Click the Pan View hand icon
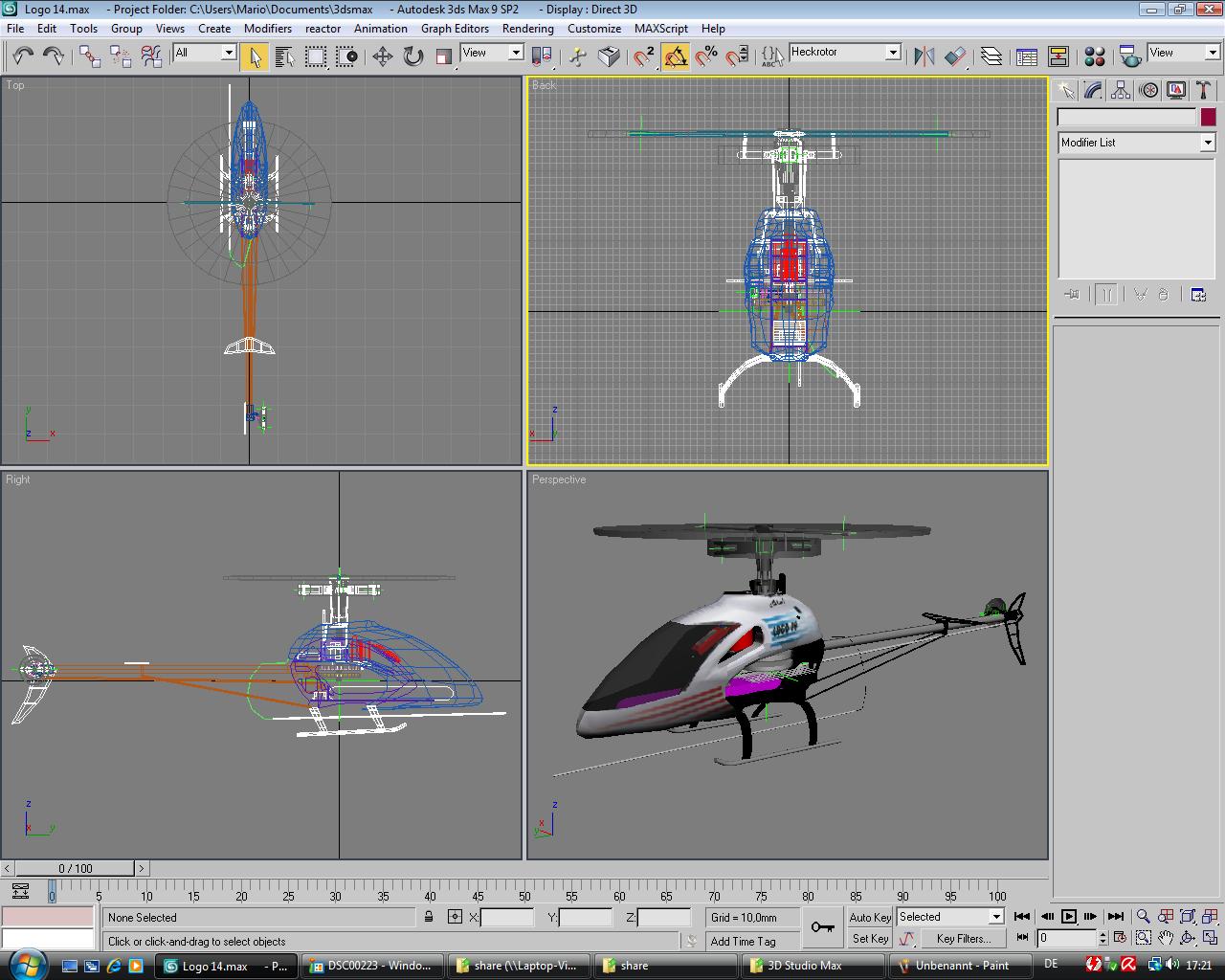The height and width of the screenshot is (980, 1225). pyautogui.click(x=1165, y=938)
